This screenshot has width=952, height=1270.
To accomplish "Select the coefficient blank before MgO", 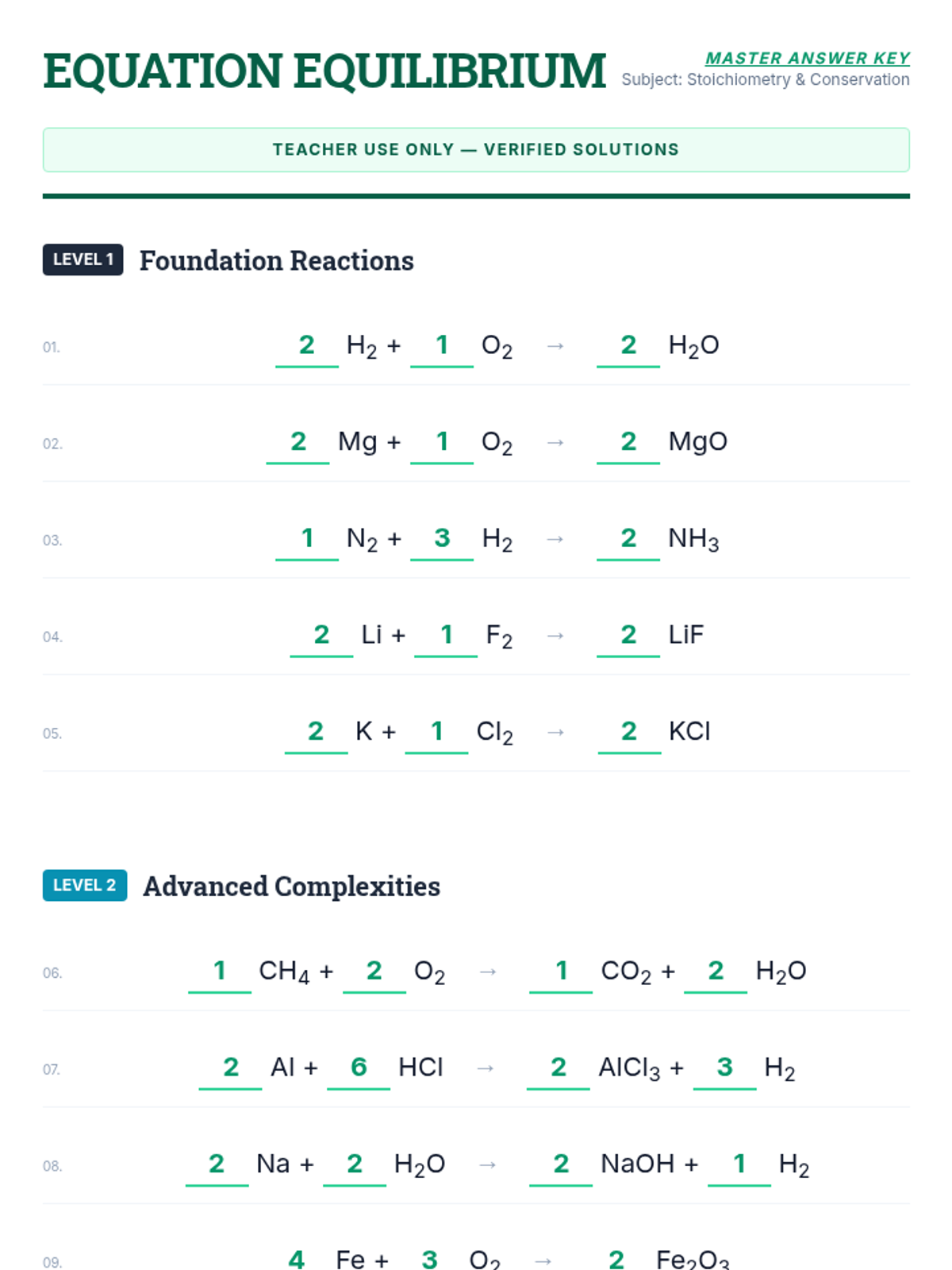I will 628,443.
